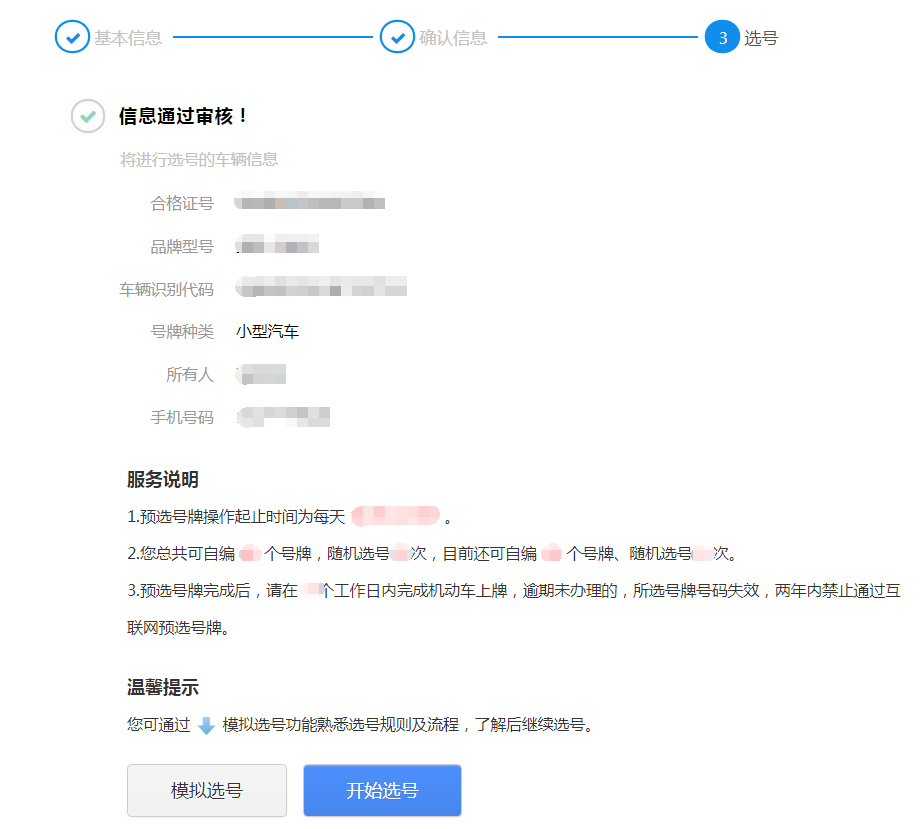The width and height of the screenshot is (922, 829).
Task: Click the blurred 手机号码 value
Action: [x=283, y=417]
